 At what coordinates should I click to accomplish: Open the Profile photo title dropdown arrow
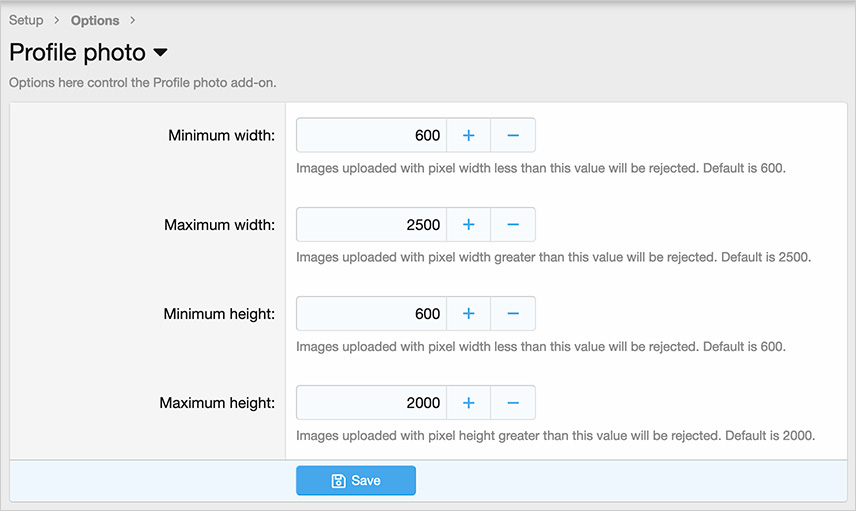tap(160, 53)
